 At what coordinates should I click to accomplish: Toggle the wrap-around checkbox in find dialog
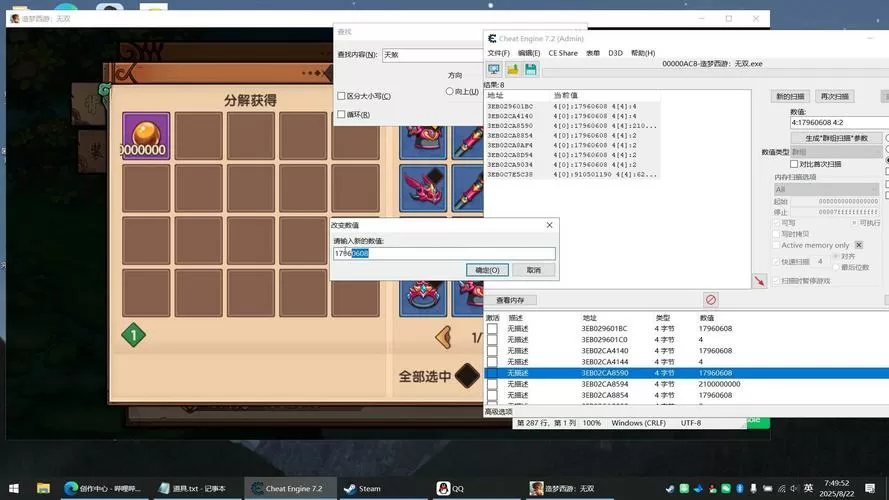341,114
